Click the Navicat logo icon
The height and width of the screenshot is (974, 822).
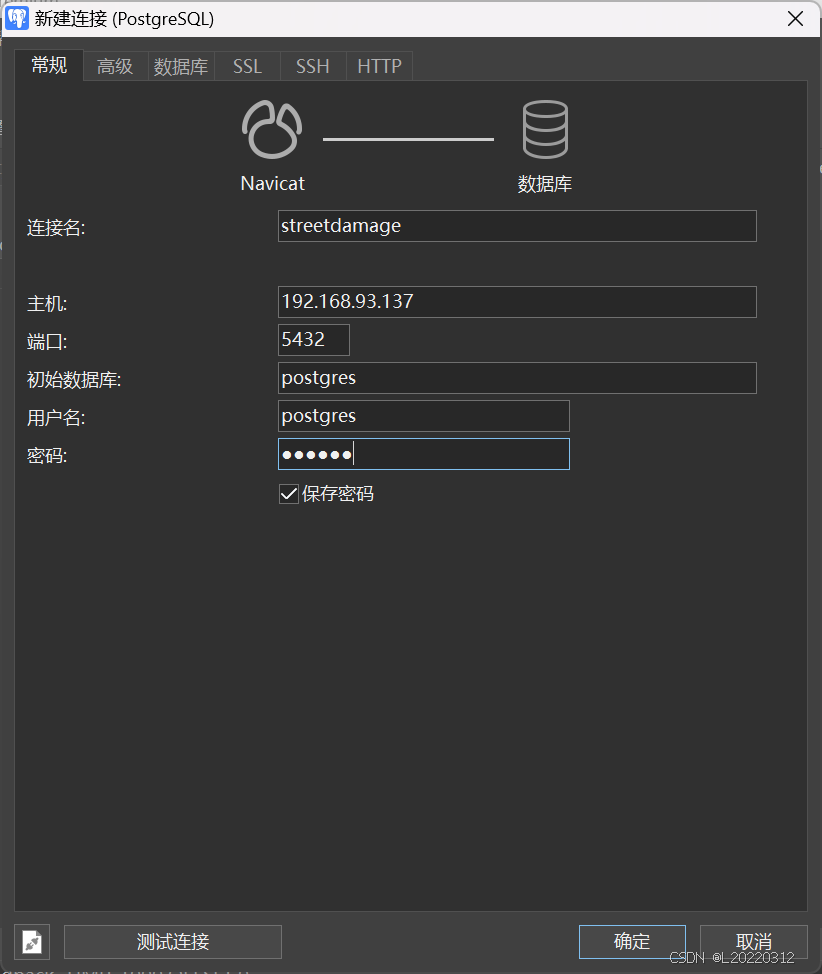click(x=271, y=128)
